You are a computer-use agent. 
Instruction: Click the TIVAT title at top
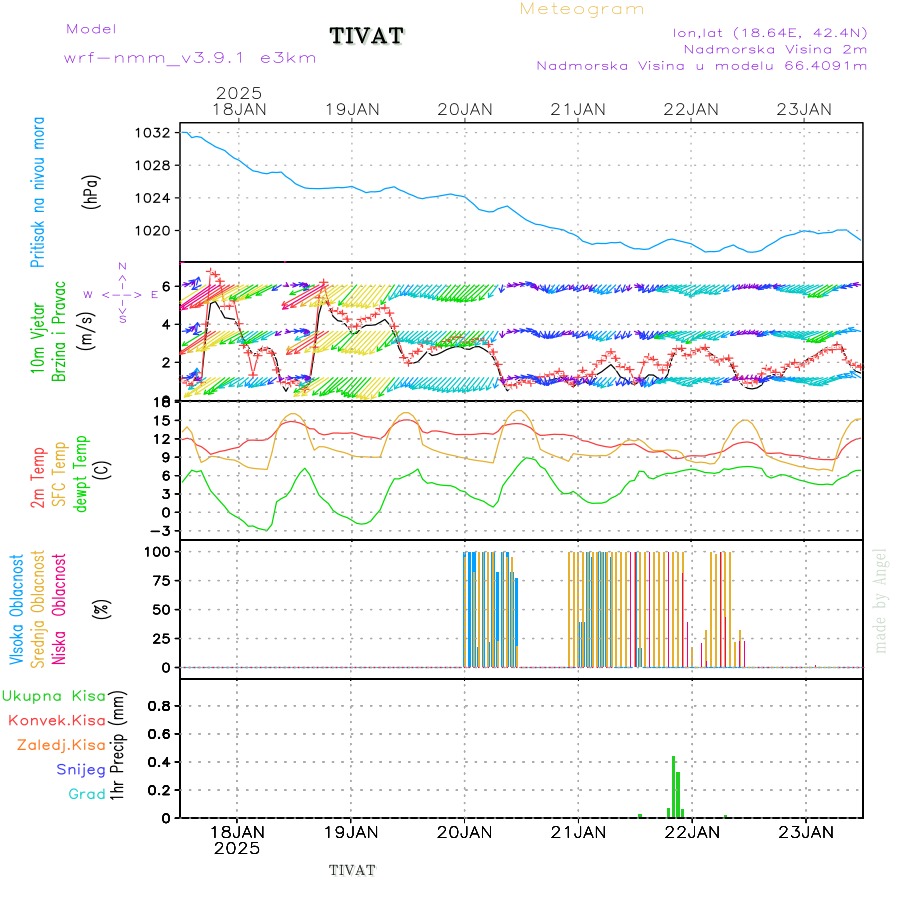tap(367, 37)
